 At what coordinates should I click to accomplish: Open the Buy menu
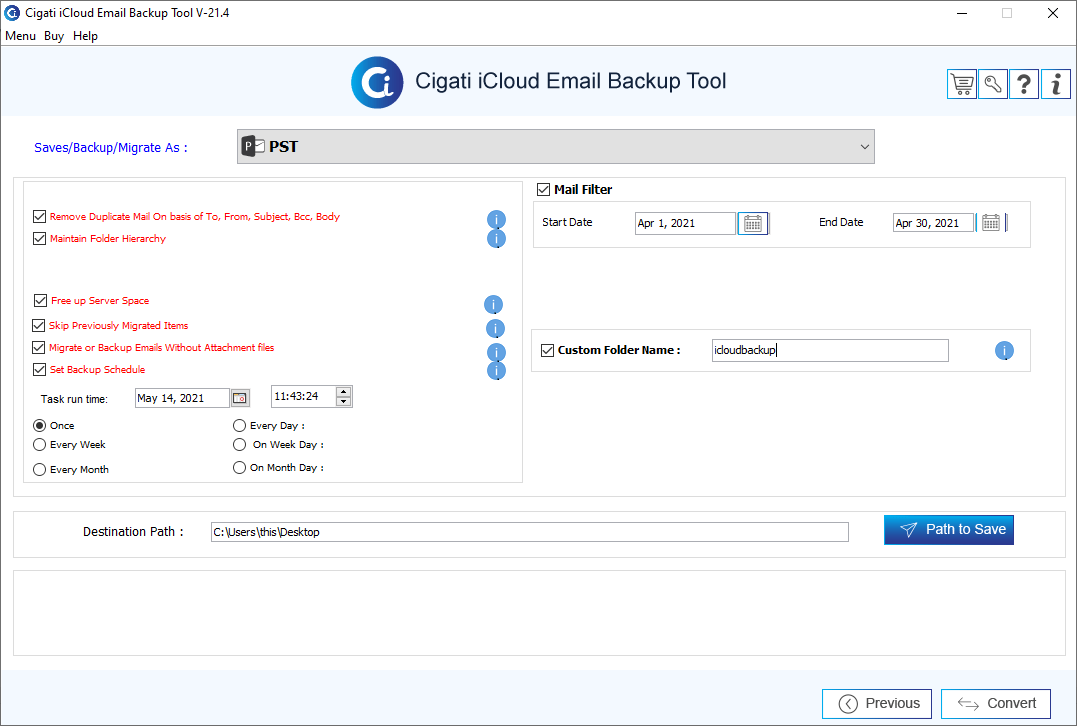(x=54, y=36)
